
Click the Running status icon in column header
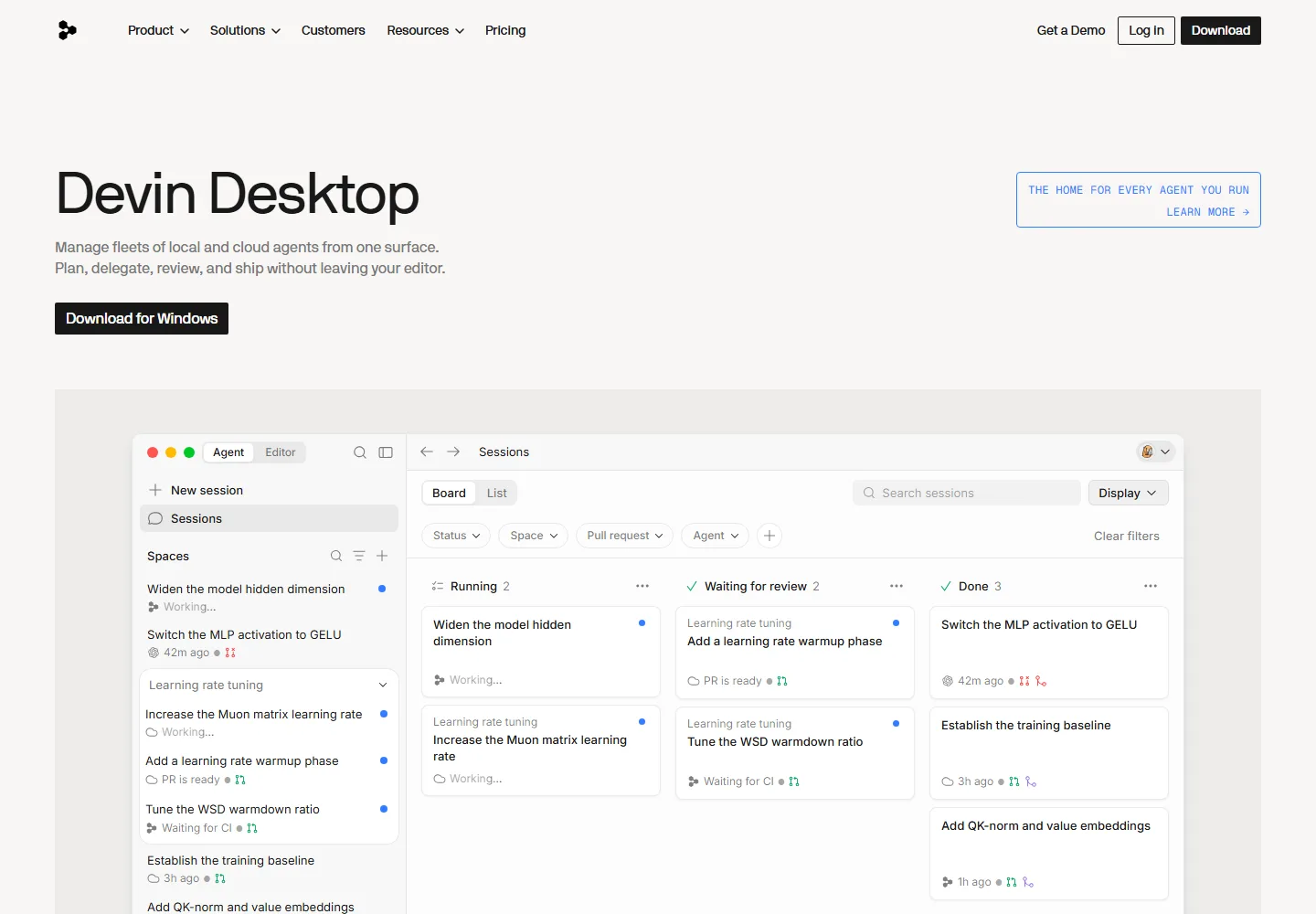(x=438, y=586)
